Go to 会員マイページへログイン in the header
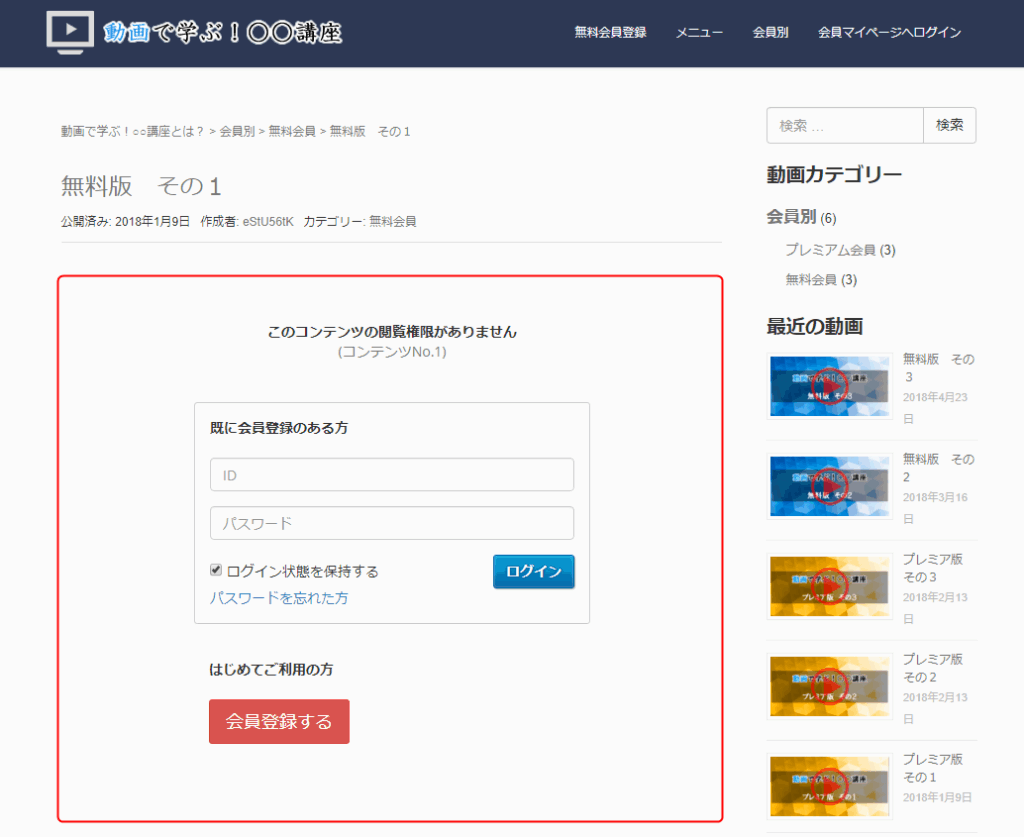This screenshot has height=837, width=1024. [x=889, y=32]
